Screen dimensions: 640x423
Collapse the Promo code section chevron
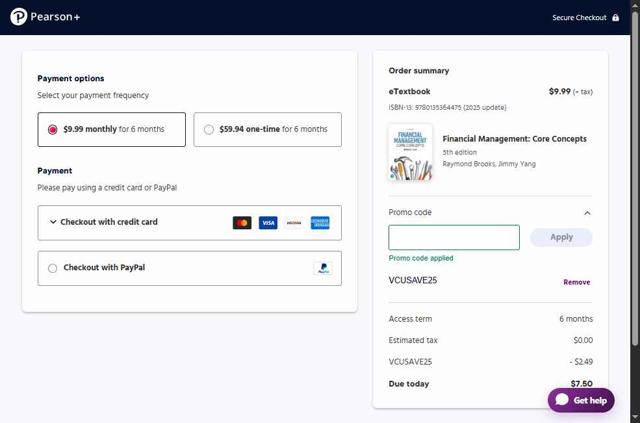click(587, 213)
